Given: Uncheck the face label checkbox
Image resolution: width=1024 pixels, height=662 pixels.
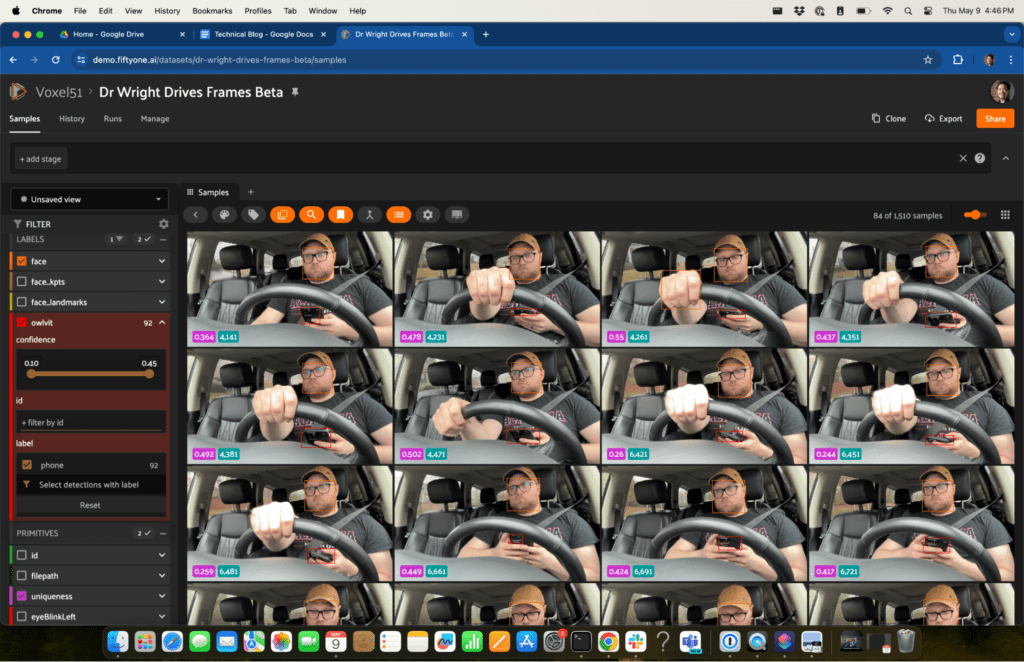Looking at the screenshot, I should [x=22, y=261].
